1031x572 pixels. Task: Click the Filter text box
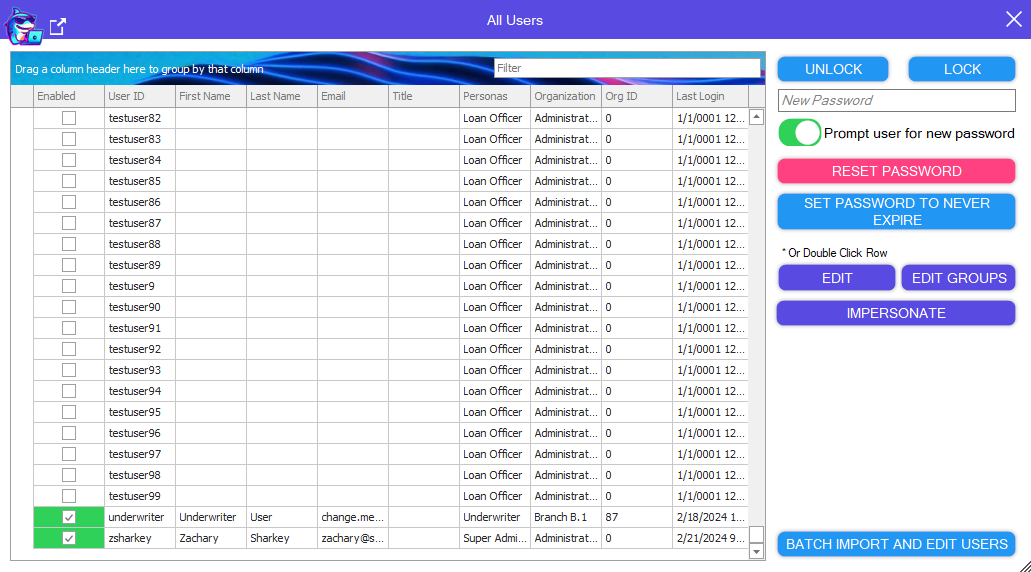[x=627, y=68]
